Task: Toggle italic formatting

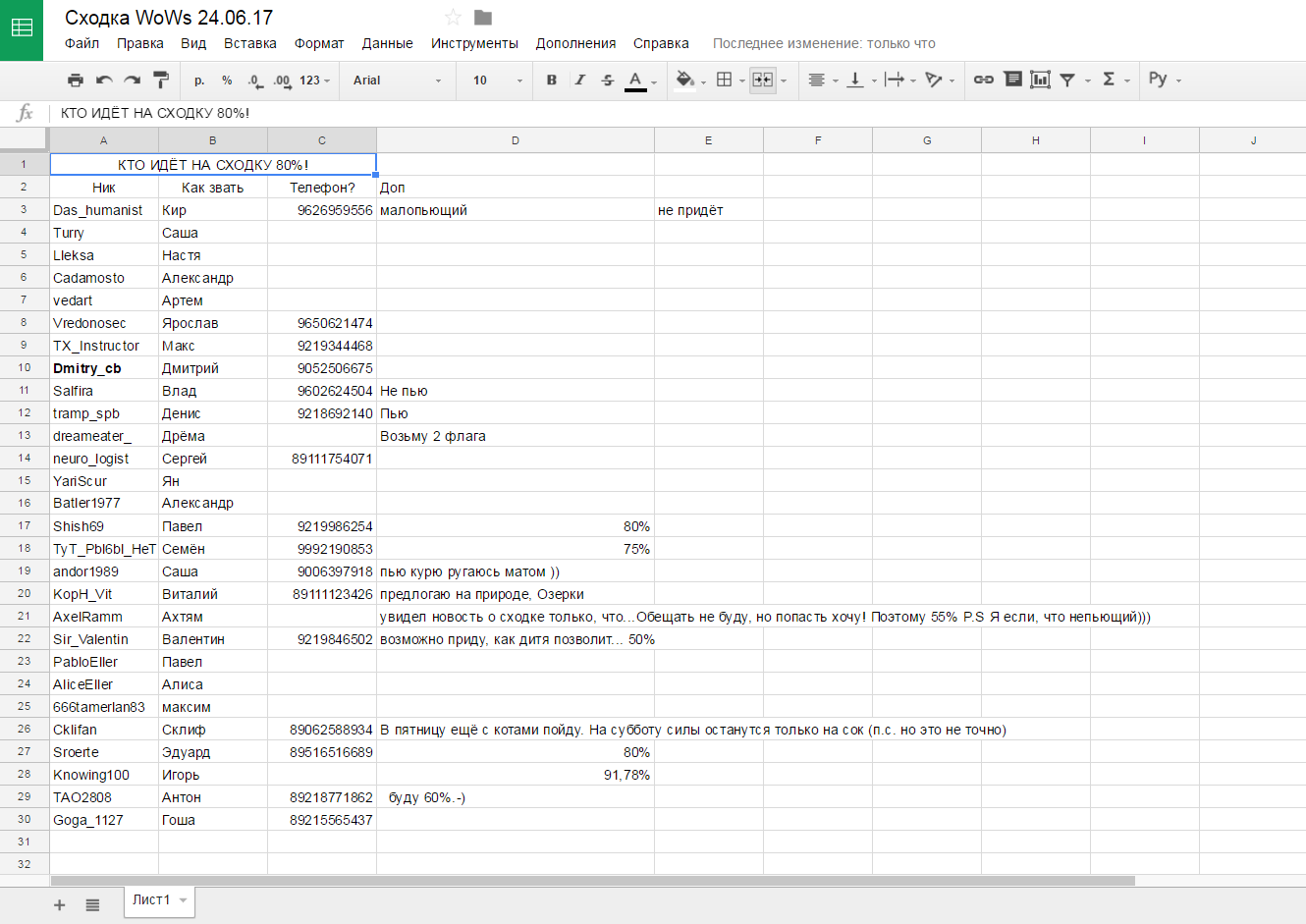Action: tap(579, 81)
